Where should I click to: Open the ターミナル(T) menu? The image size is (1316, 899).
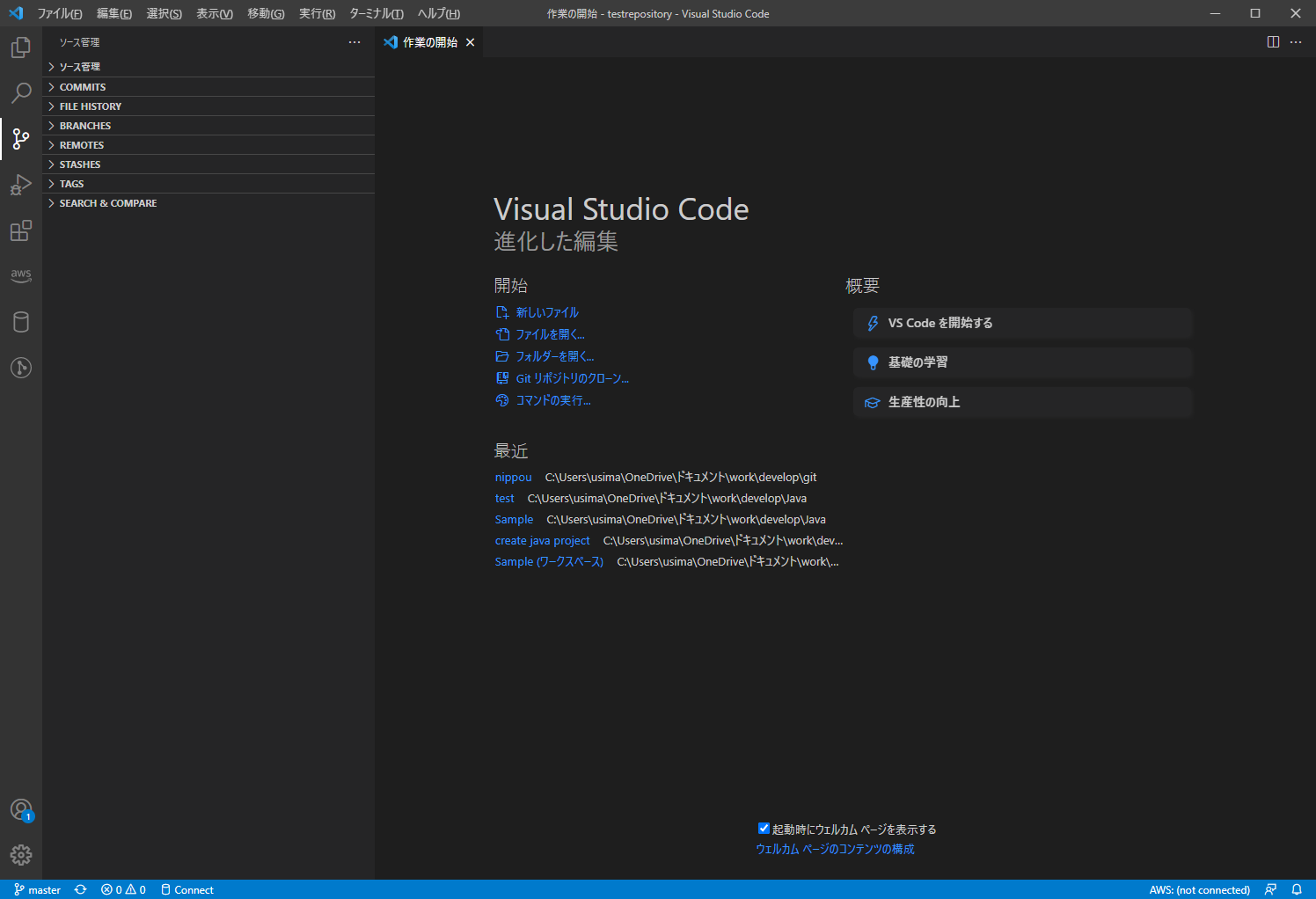tap(377, 13)
